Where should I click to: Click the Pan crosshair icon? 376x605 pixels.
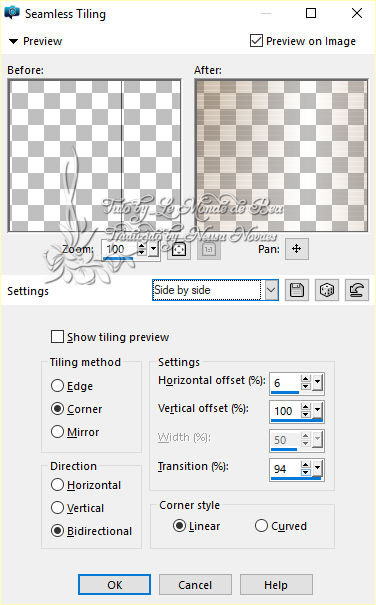point(296,249)
